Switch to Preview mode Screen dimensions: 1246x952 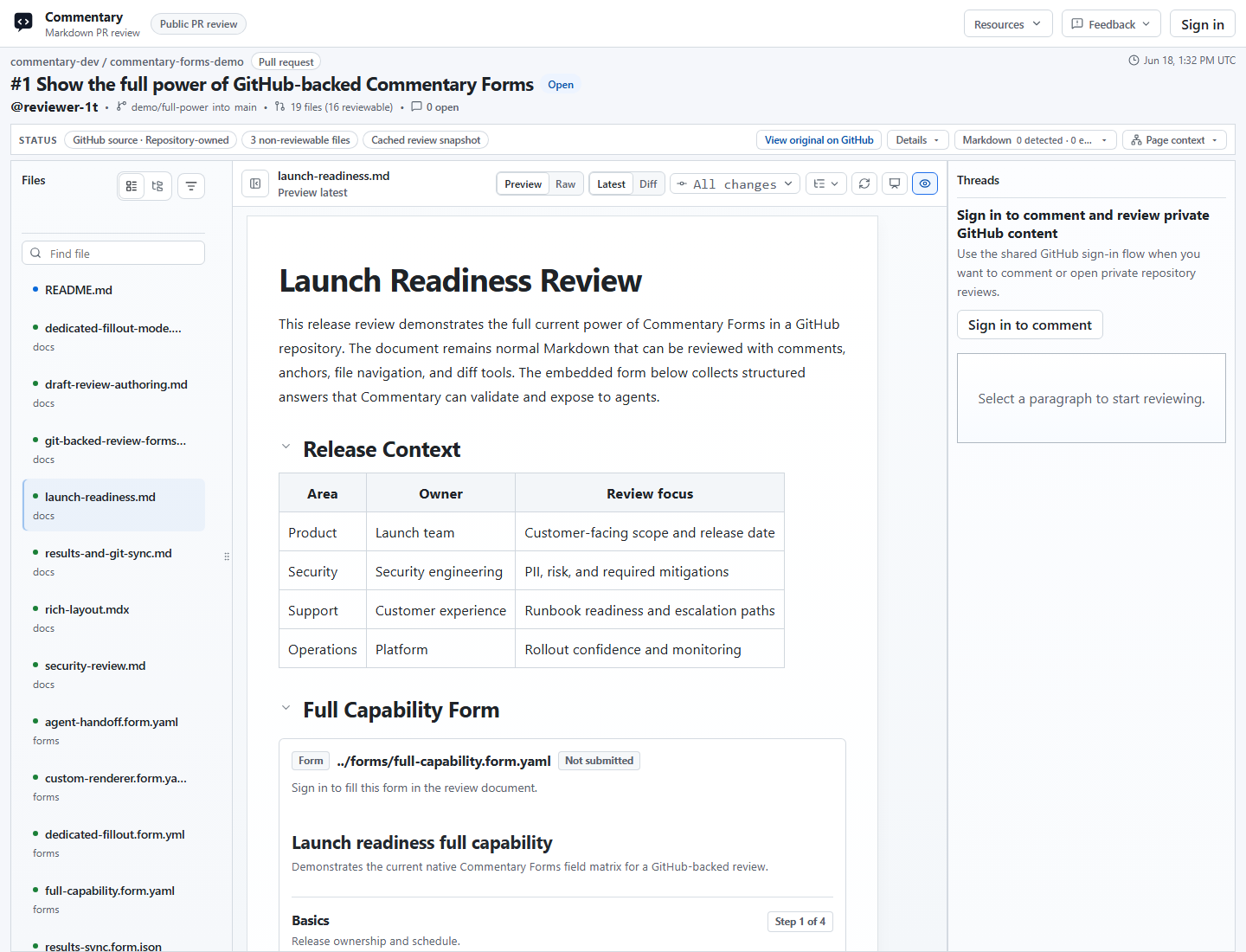(523, 184)
